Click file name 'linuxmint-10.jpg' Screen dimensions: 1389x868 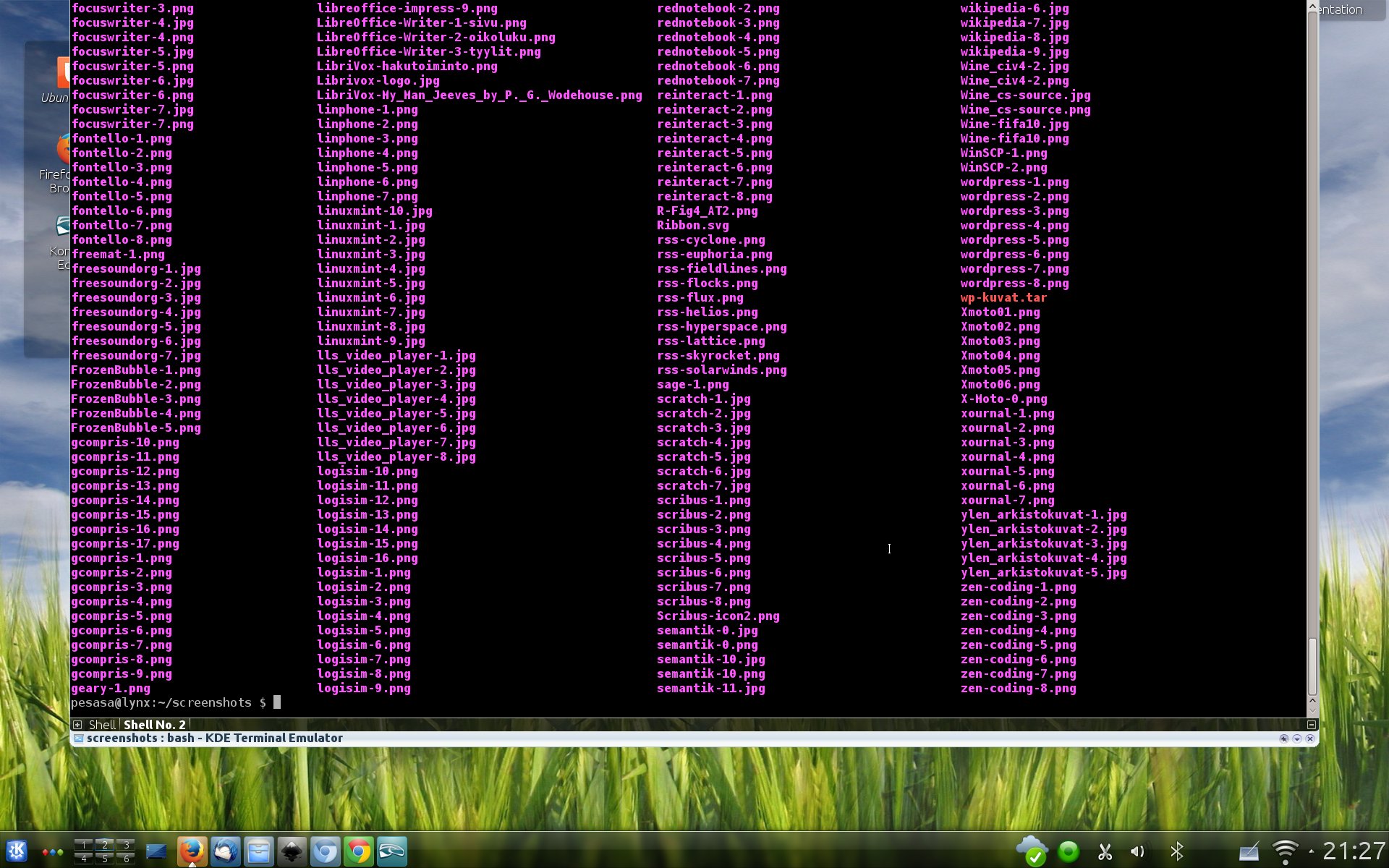(x=374, y=210)
